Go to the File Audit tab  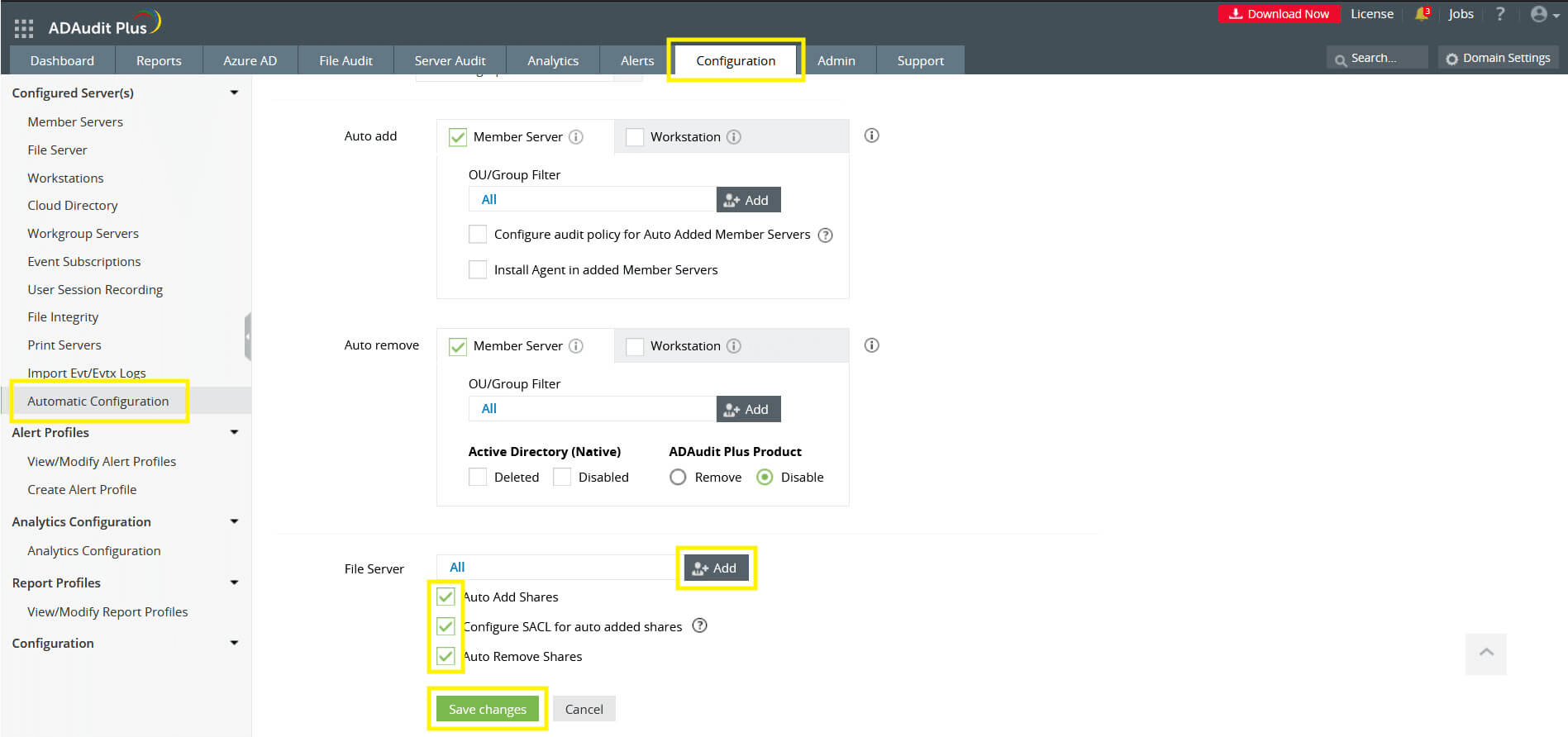346,60
